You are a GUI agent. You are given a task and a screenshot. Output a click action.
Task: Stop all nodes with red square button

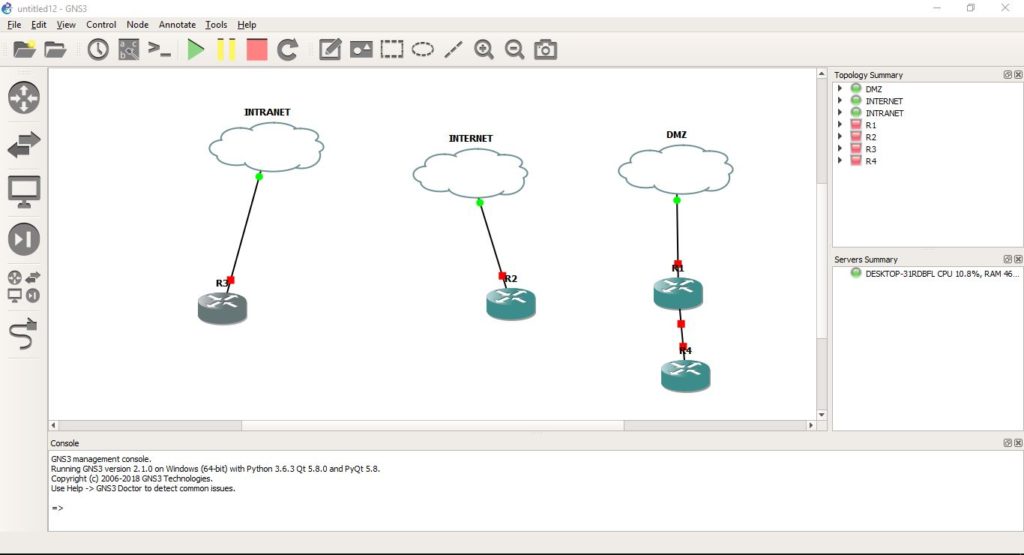[x=257, y=50]
